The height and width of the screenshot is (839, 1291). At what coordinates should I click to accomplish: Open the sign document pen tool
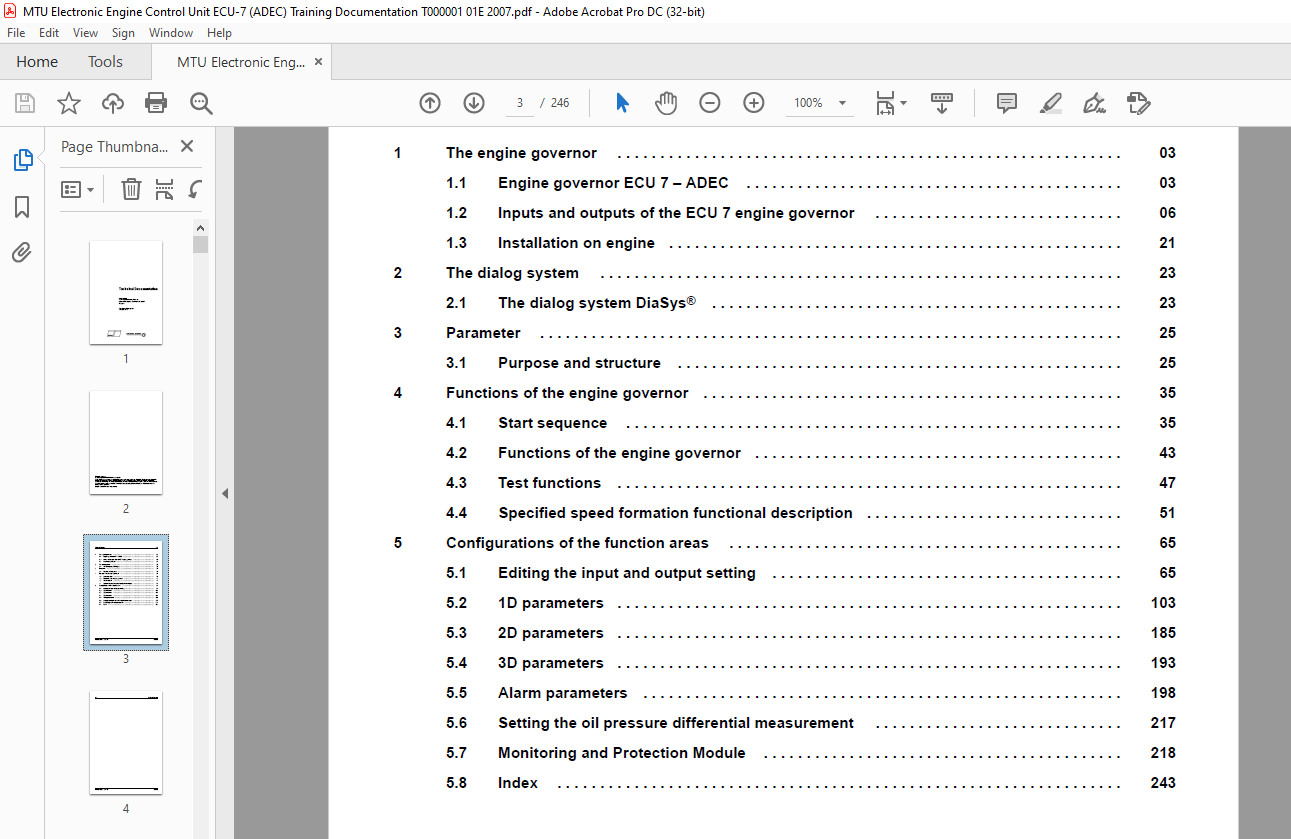(x=1094, y=103)
